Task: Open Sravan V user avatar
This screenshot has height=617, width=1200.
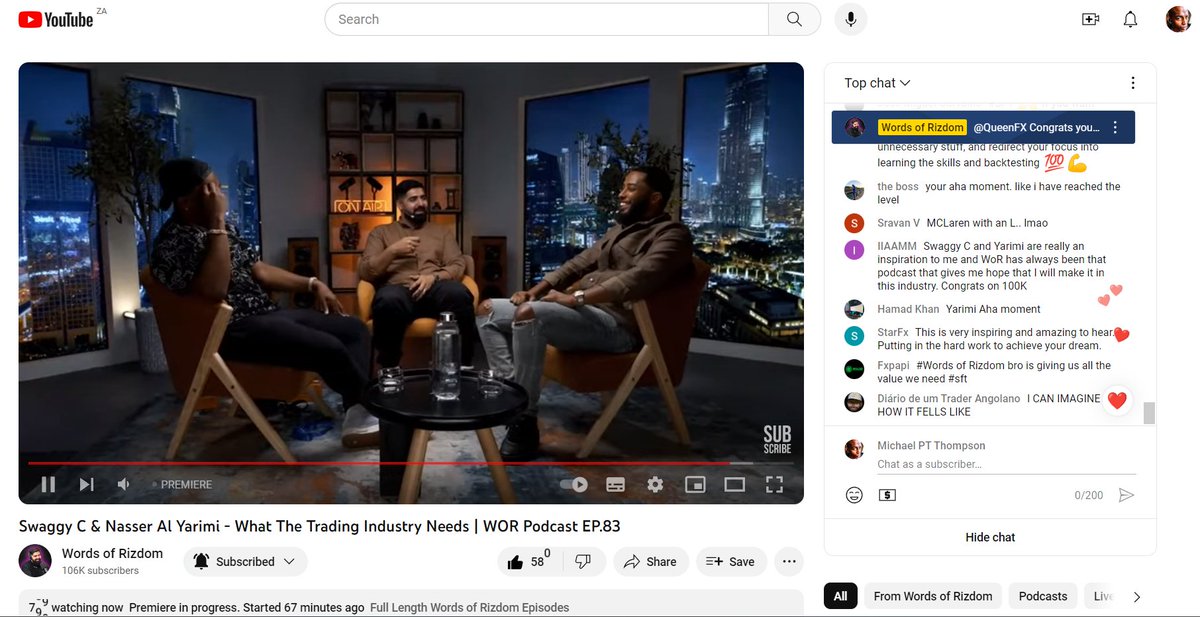Action: coord(854,223)
